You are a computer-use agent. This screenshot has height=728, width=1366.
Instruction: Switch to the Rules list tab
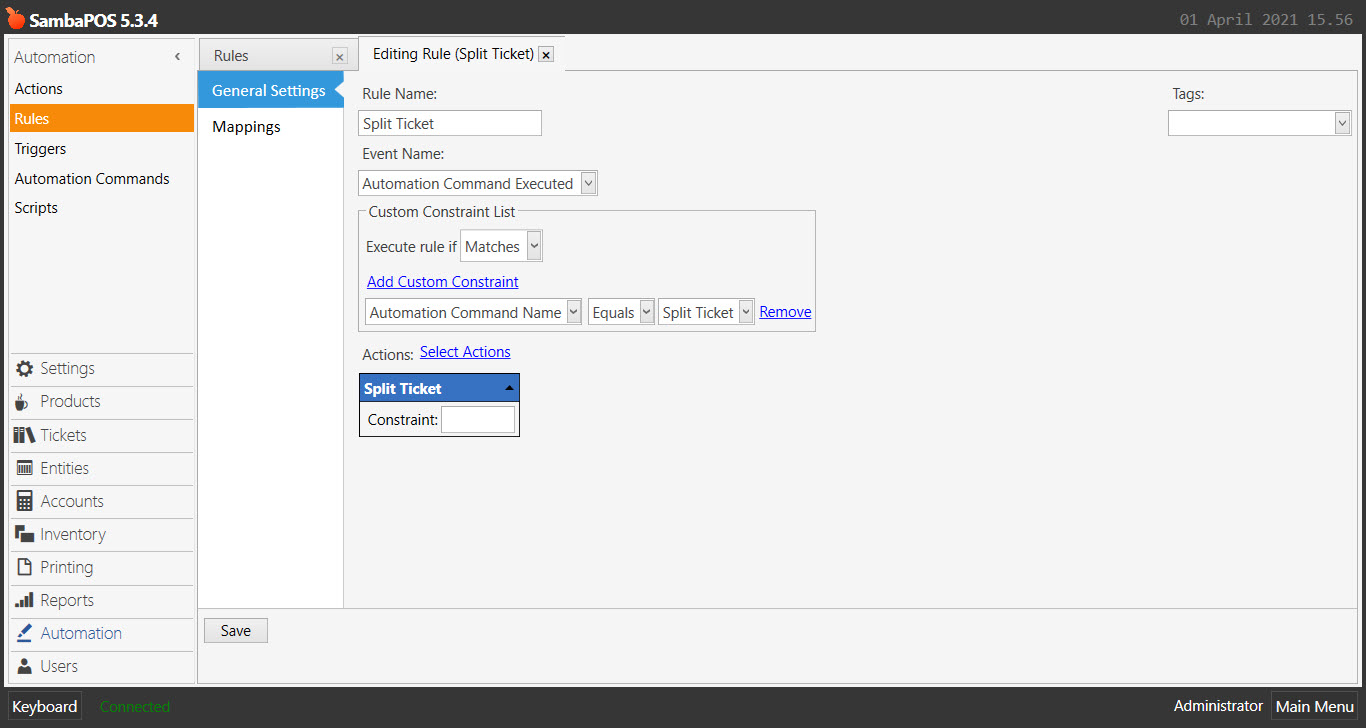pyautogui.click(x=231, y=55)
